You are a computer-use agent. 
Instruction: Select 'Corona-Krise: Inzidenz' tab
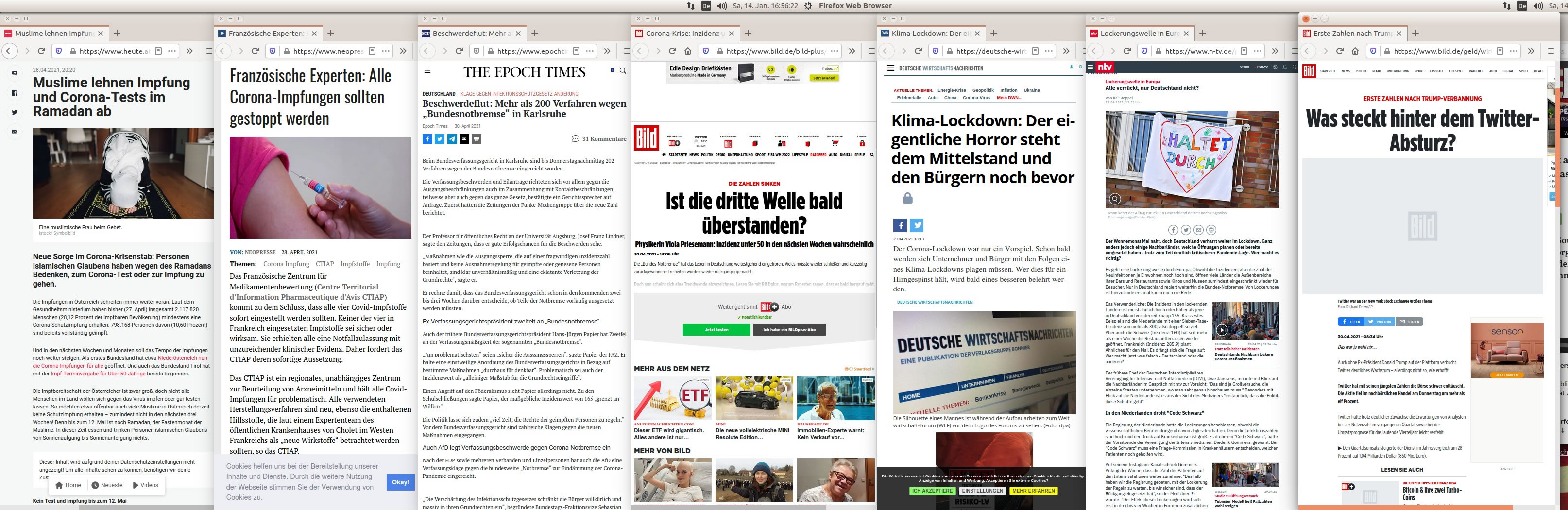pos(685,34)
